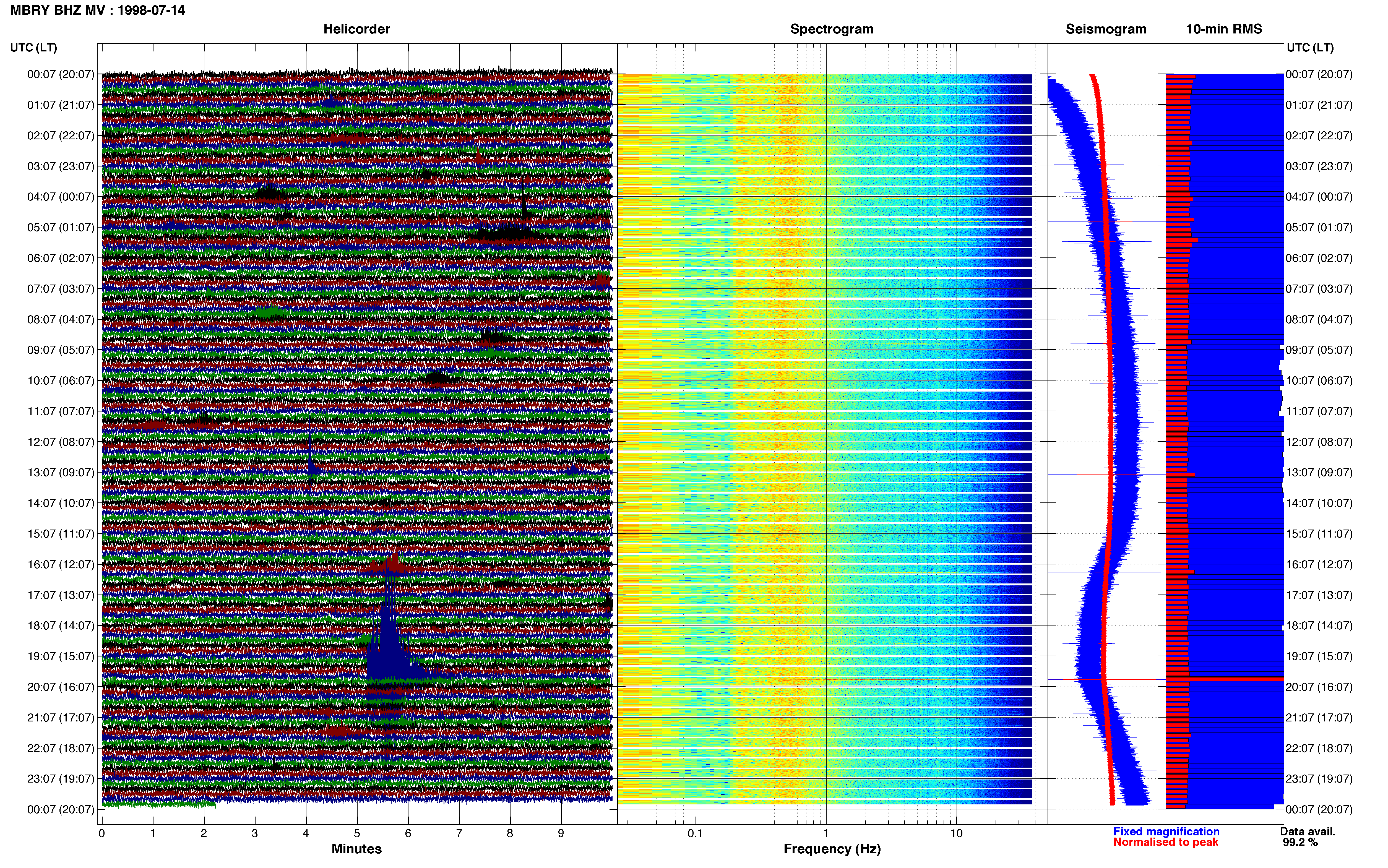Click the 'Spectrogram' panel heading
The image size is (1388, 868).
832,29
